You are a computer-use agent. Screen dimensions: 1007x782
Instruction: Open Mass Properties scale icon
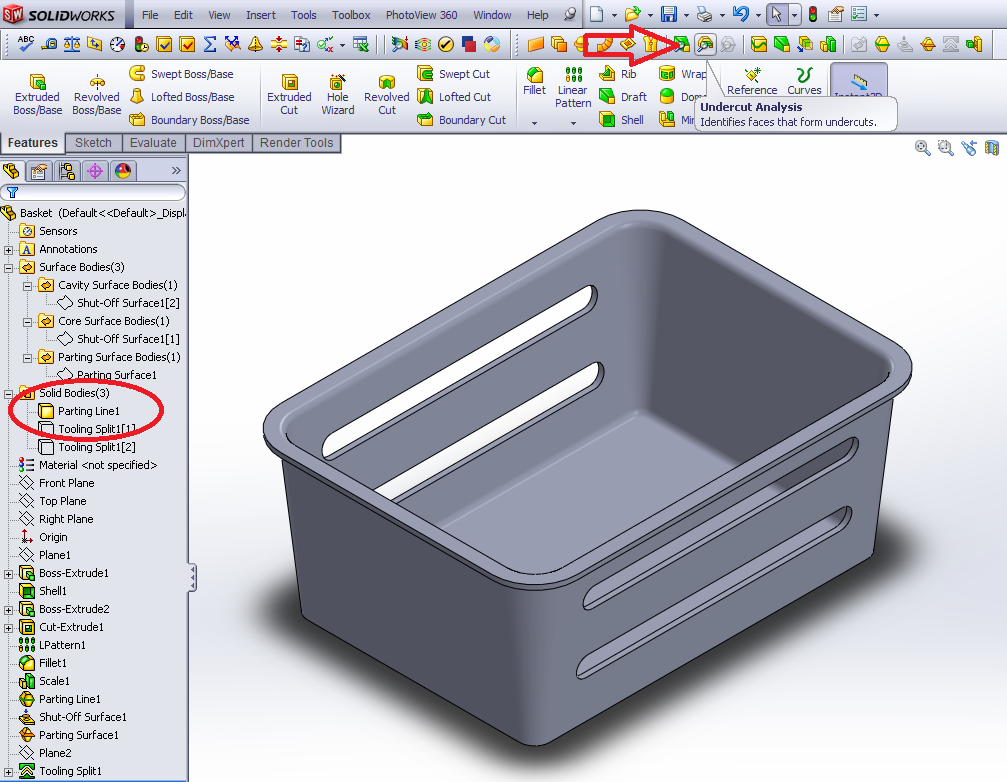click(71, 44)
